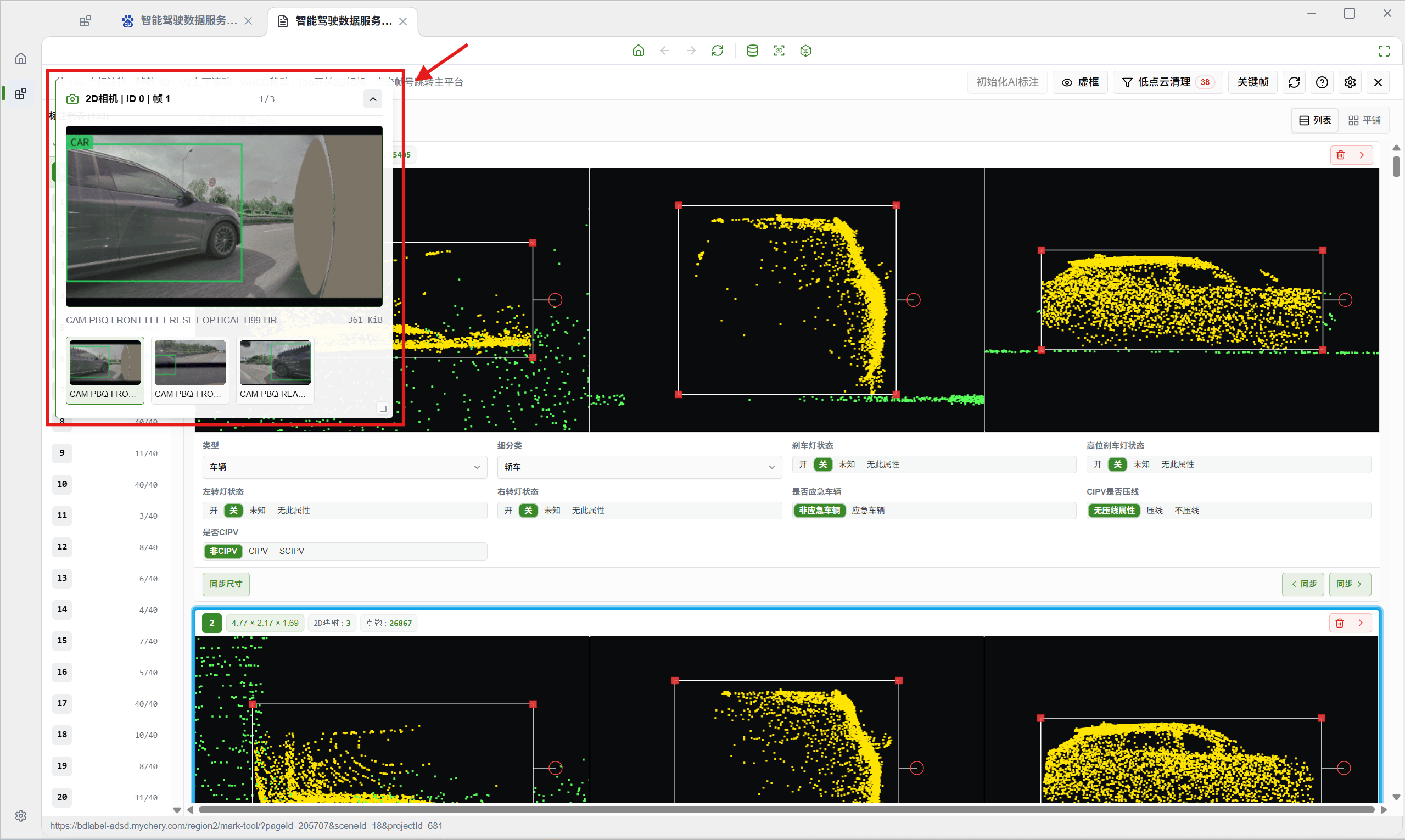
Task: Switch to the first 智能驾驶数据服务 browser tab
Action: pyautogui.click(x=187, y=21)
